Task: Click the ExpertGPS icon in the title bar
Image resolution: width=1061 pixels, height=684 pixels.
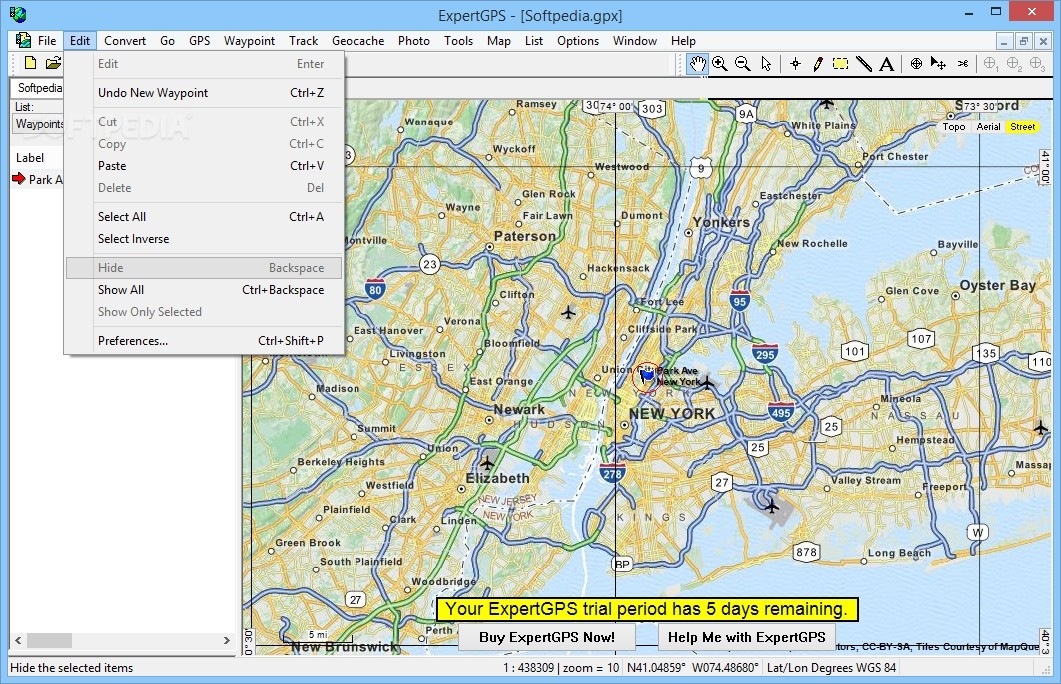Action: [18, 13]
